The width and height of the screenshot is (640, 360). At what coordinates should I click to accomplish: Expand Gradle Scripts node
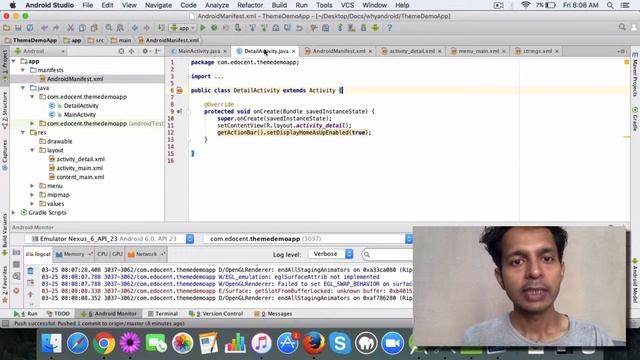14,213
